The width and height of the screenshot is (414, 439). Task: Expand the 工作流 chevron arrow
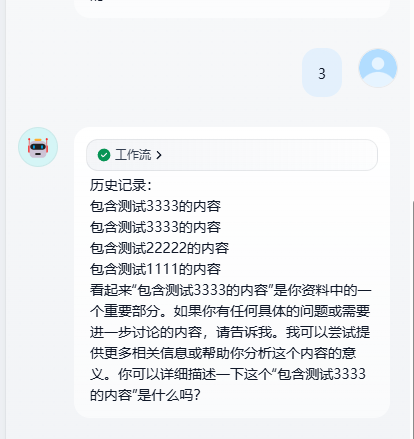click(159, 155)
